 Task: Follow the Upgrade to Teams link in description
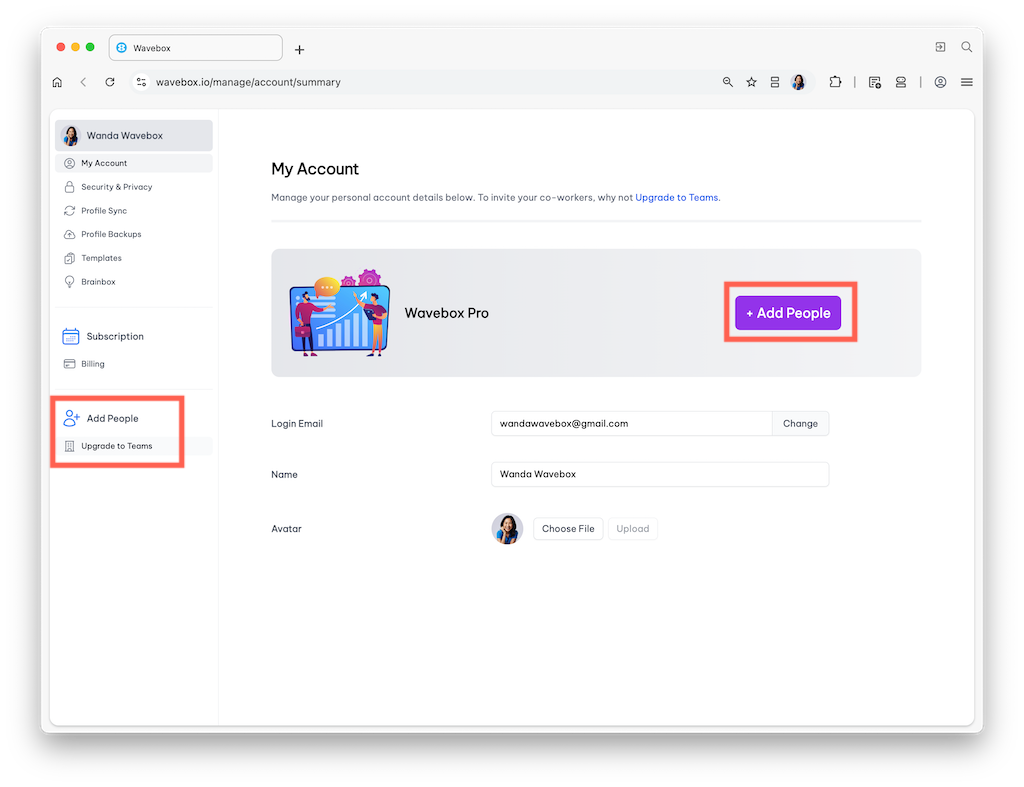677,197
